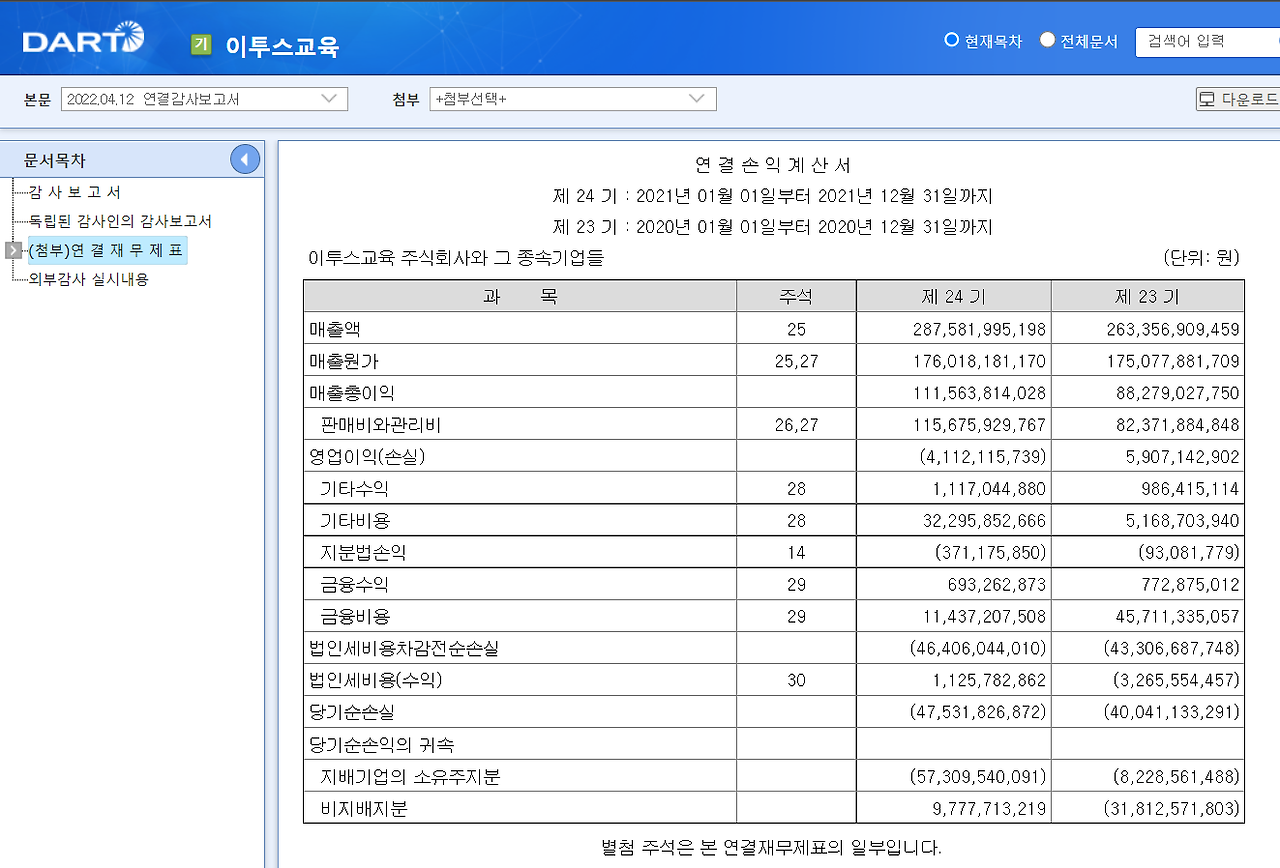Click the value (46,406,044,010)
The height and width of the screenshot is (868, 1280).
[x=978, y=649]
